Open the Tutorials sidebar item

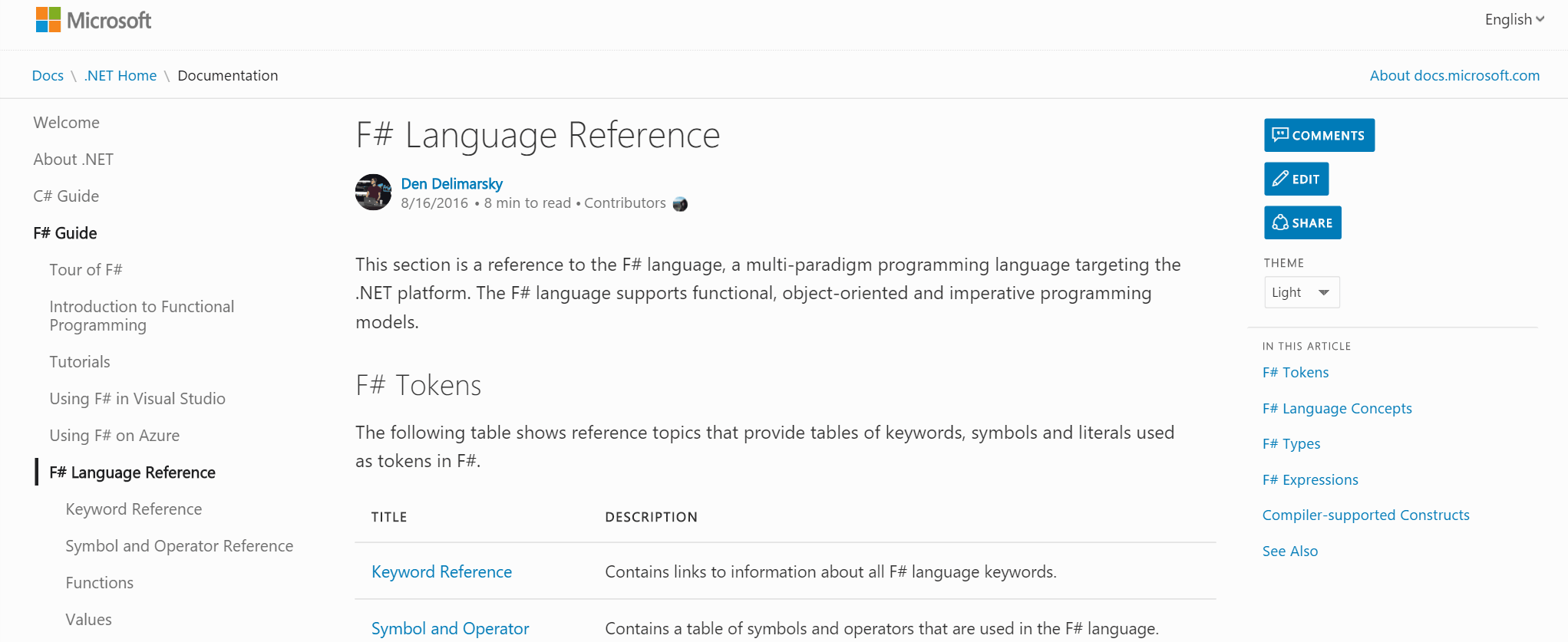pyautogui.click(x=80, y=362)
